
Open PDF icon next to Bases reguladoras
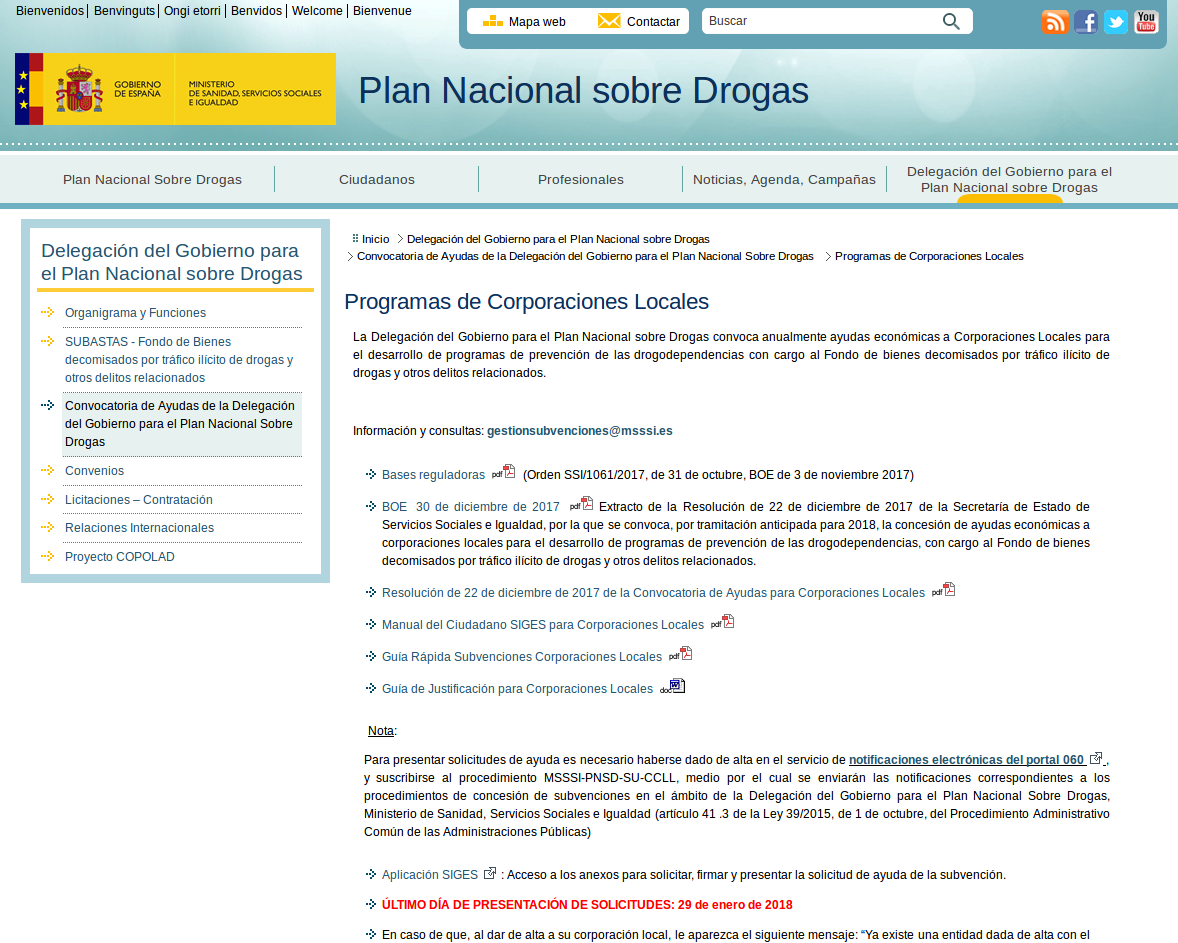504,472
